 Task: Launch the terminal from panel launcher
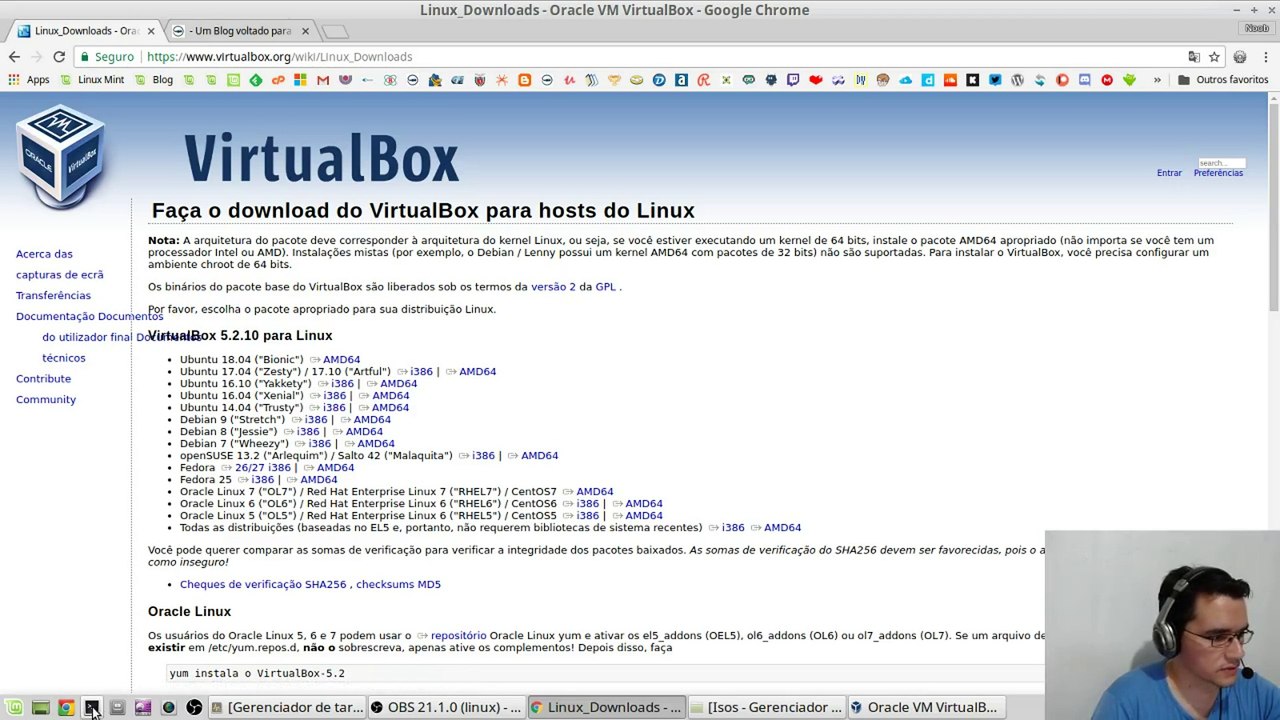click(91, 708)
